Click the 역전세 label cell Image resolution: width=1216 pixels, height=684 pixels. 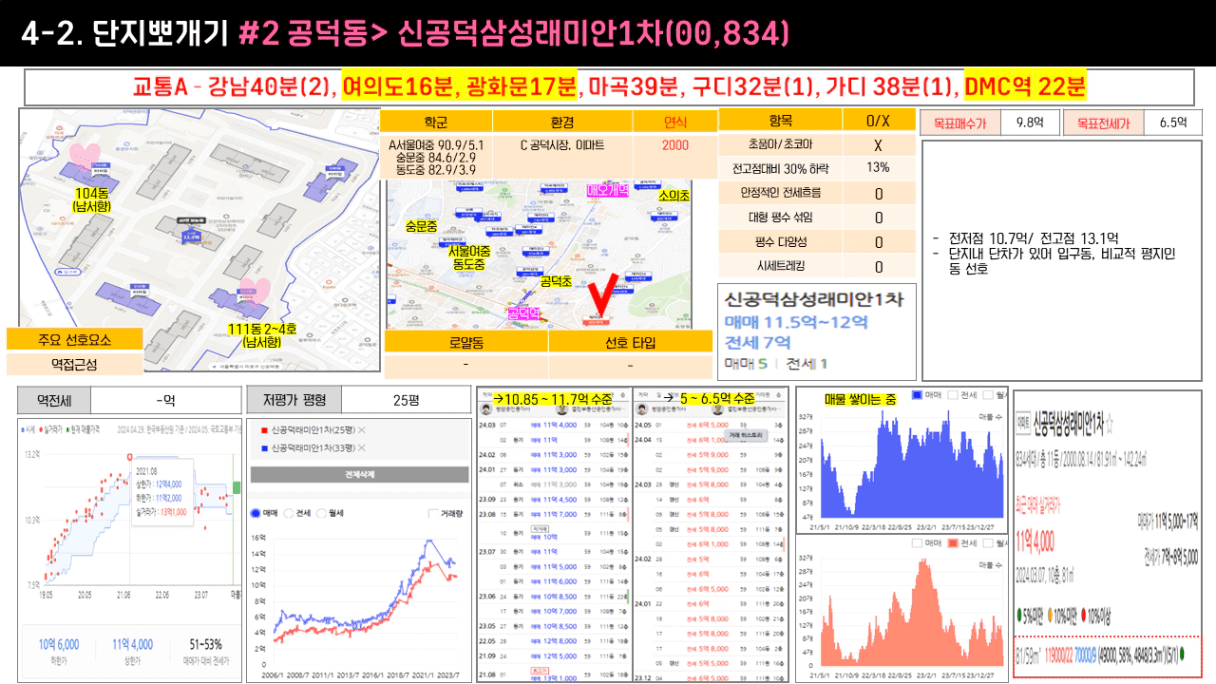coord(52,400)
